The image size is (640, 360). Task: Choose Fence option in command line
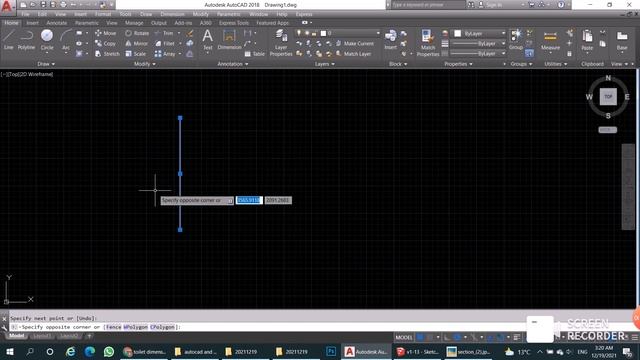[113, 327]
